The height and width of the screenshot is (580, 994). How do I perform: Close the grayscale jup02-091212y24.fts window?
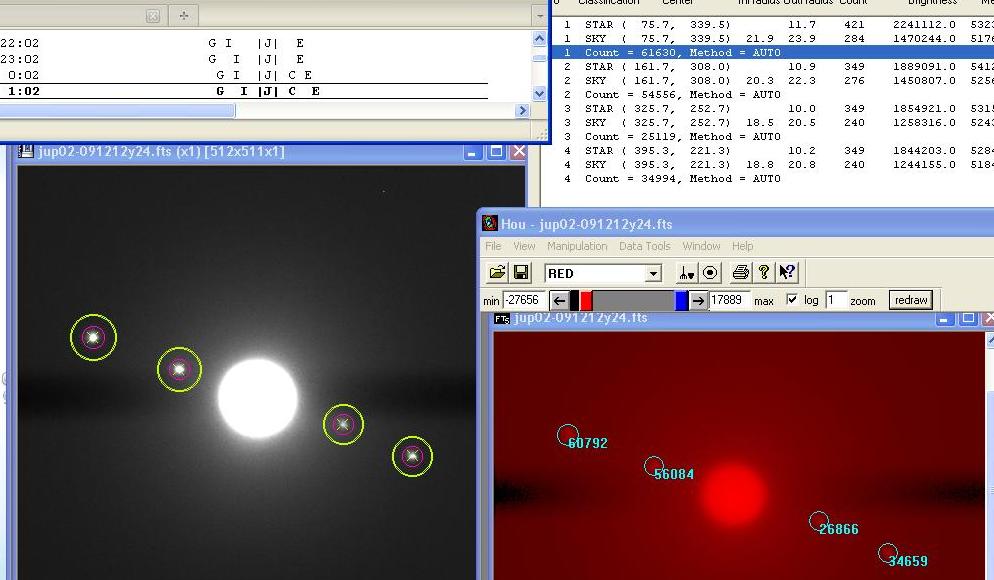coord(519,152)
